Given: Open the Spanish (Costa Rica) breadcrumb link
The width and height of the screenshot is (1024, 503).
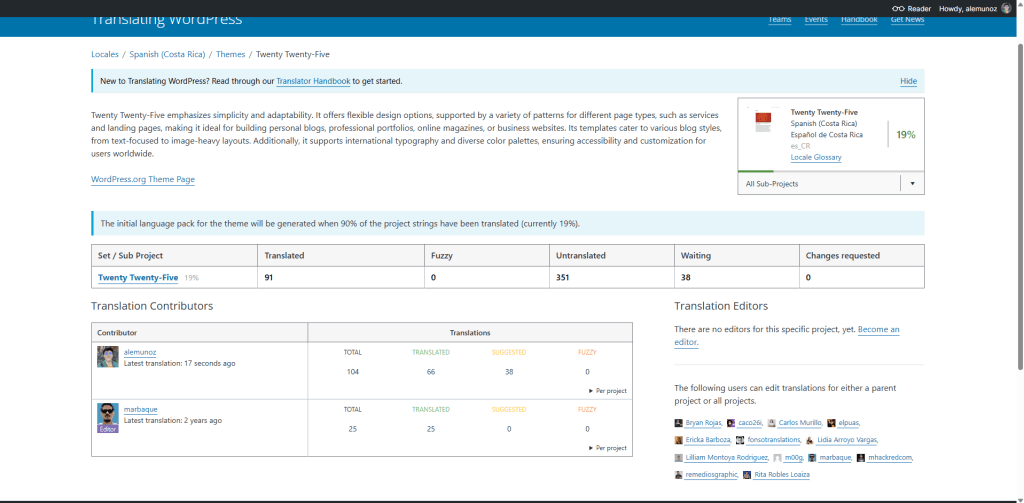Looking at the screenshot, I should click(x=167, y=54).
